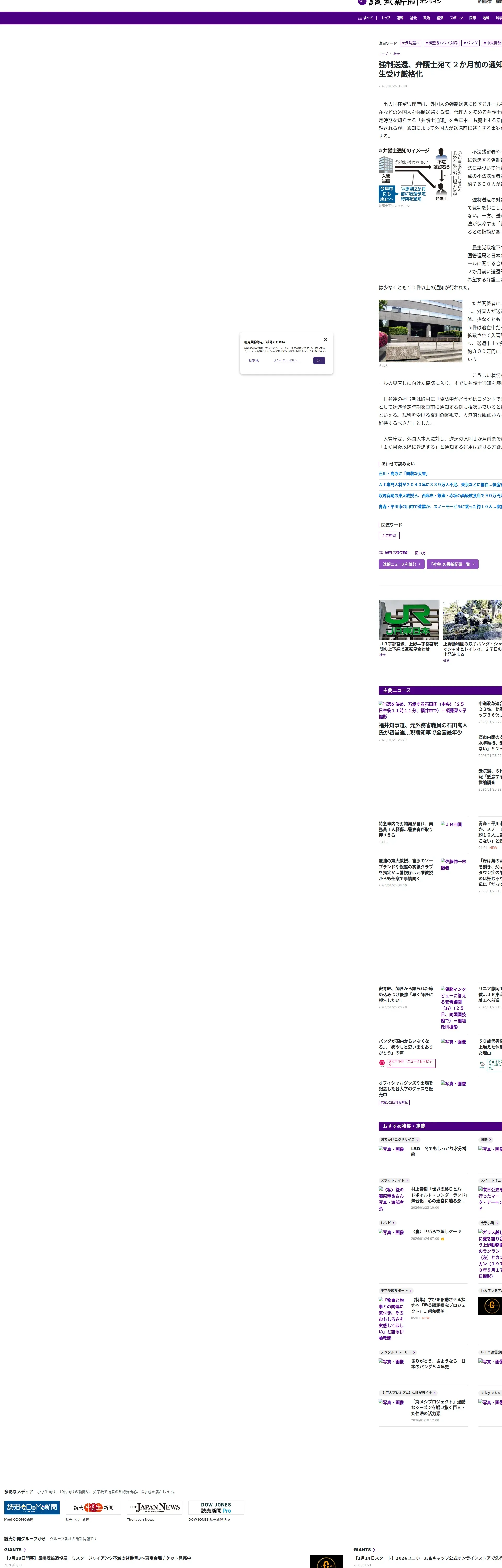Select the 速報 navigation tab
The width and height of the screenshot is (502, 1568).
pos(400,18)
